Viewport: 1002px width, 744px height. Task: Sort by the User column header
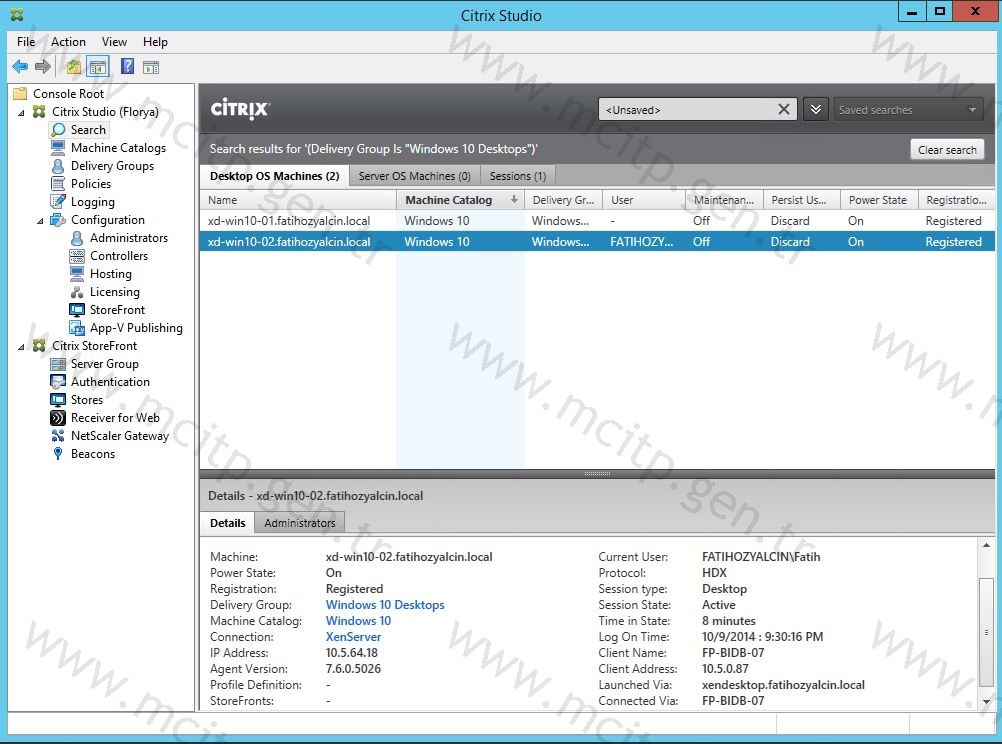coord(644,200)
